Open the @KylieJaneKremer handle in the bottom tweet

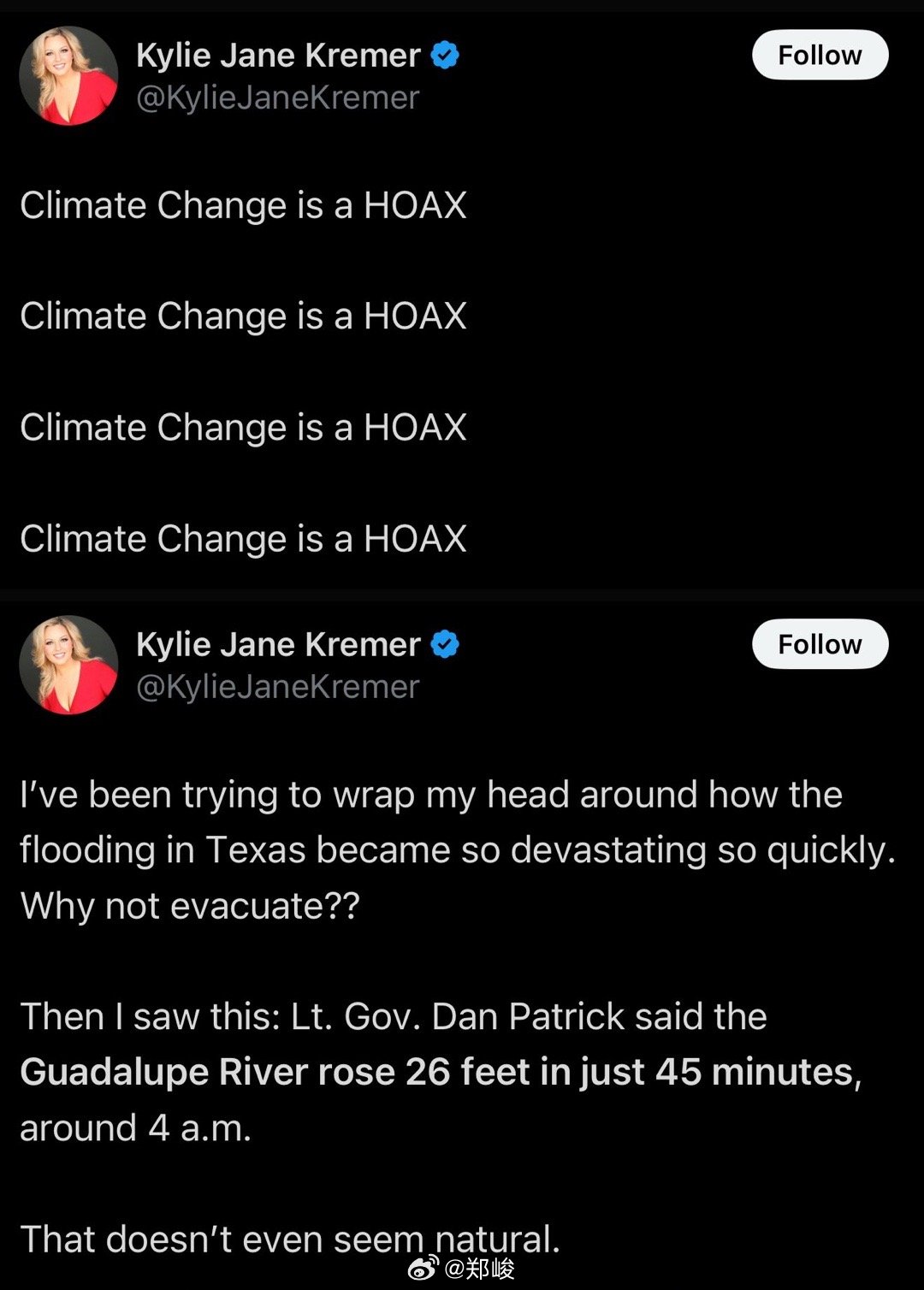pos(278,687)
